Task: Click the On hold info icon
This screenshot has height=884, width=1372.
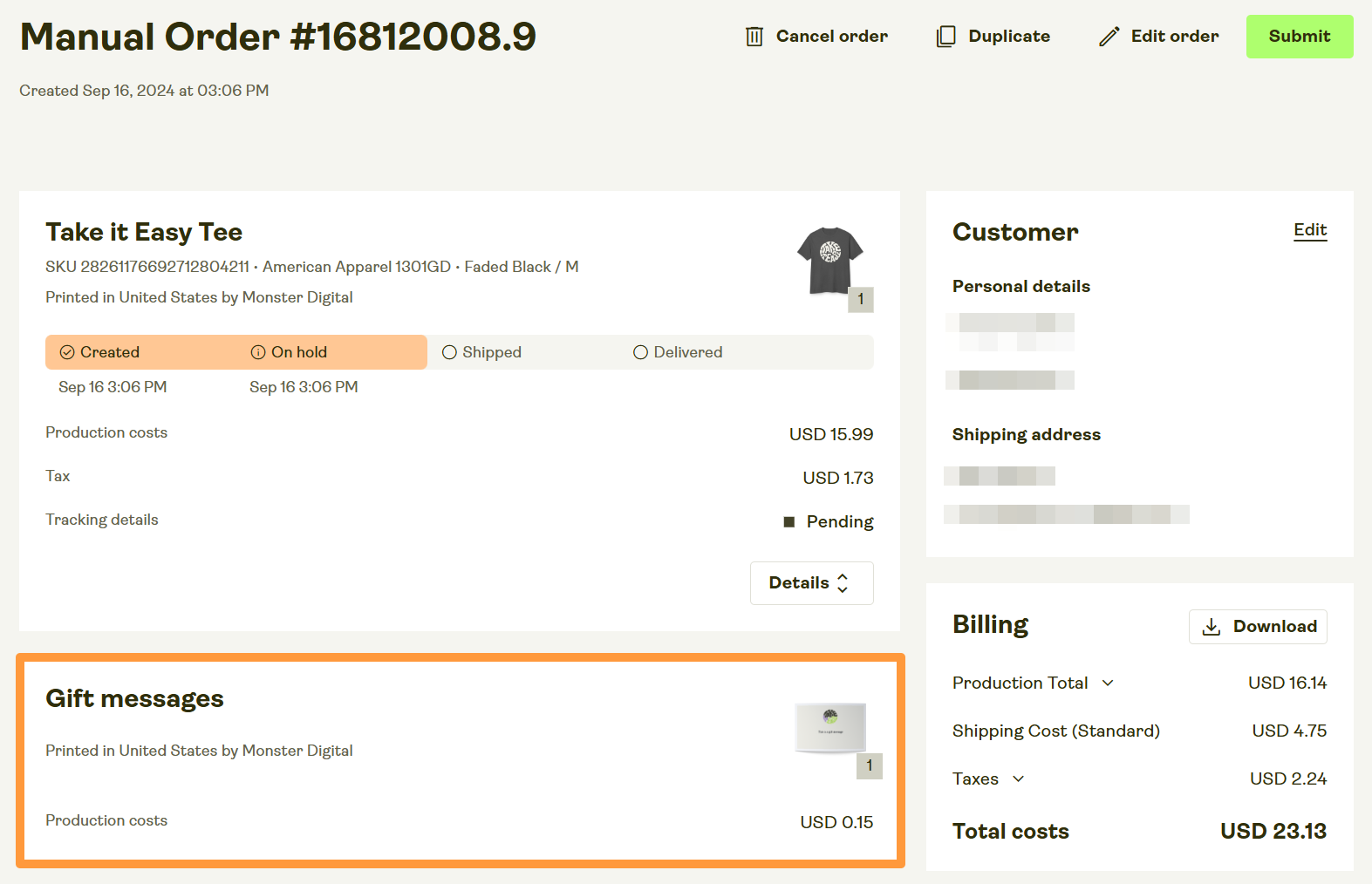Action: (258, 352)
